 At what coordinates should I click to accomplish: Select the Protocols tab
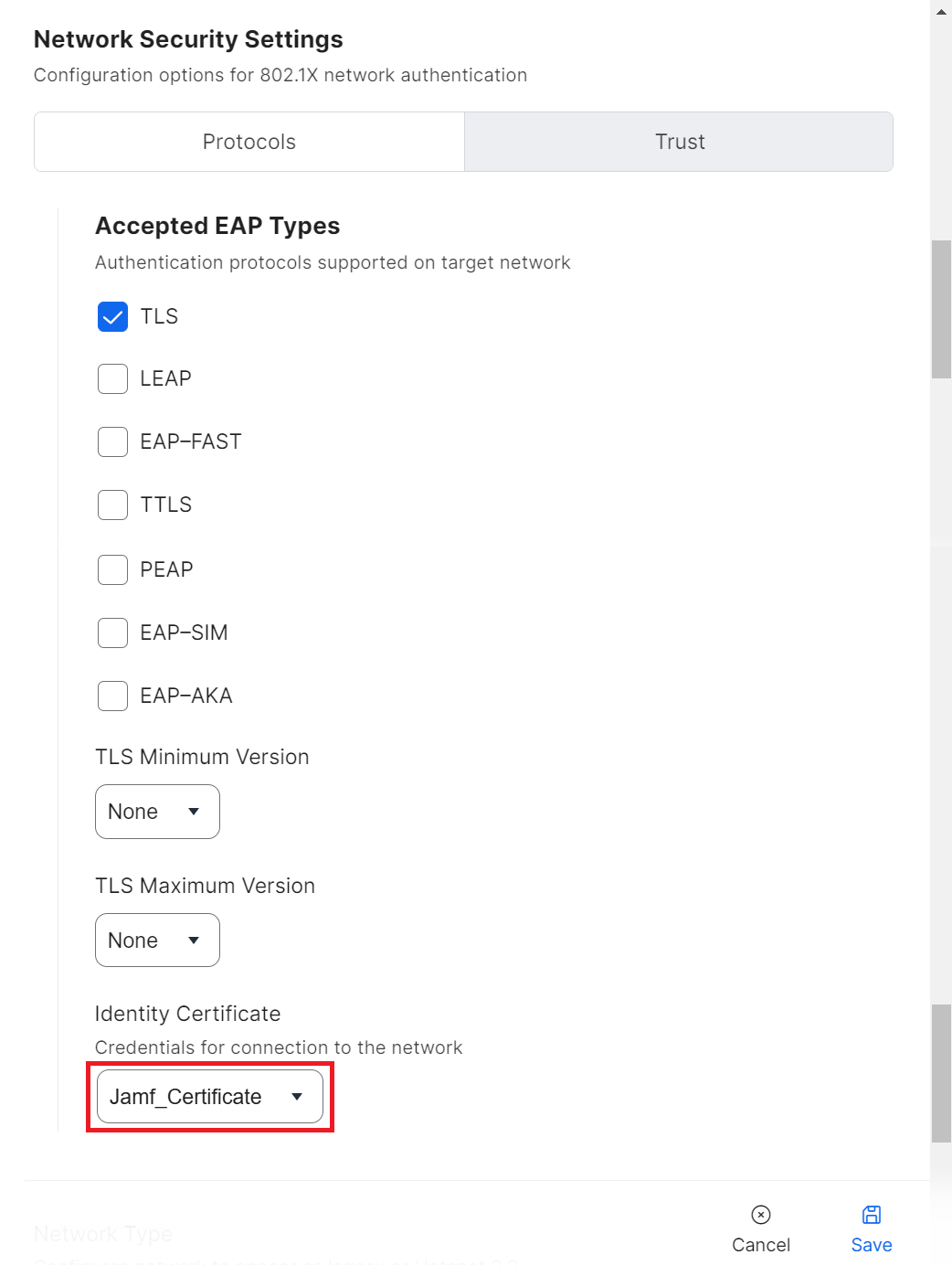(x=249, y=142)
